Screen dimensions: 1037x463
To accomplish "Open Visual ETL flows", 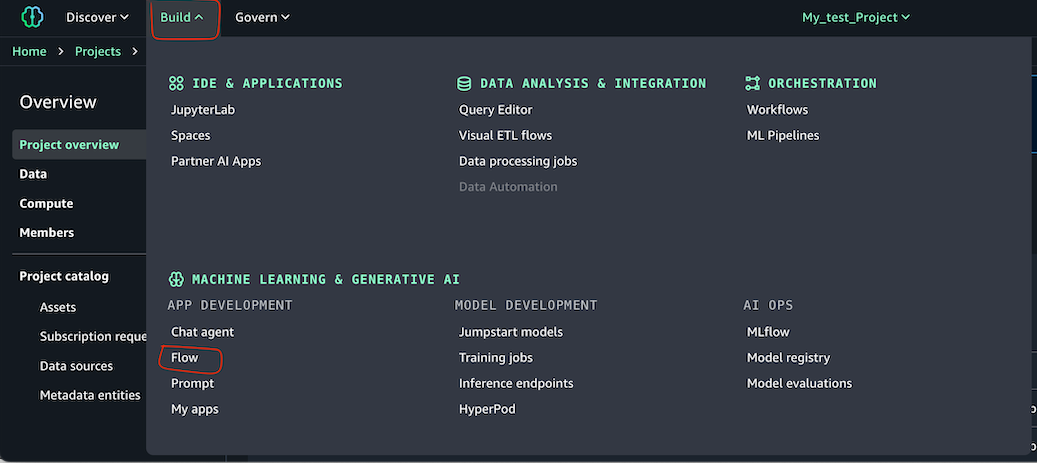I will (x=505, y=136).
